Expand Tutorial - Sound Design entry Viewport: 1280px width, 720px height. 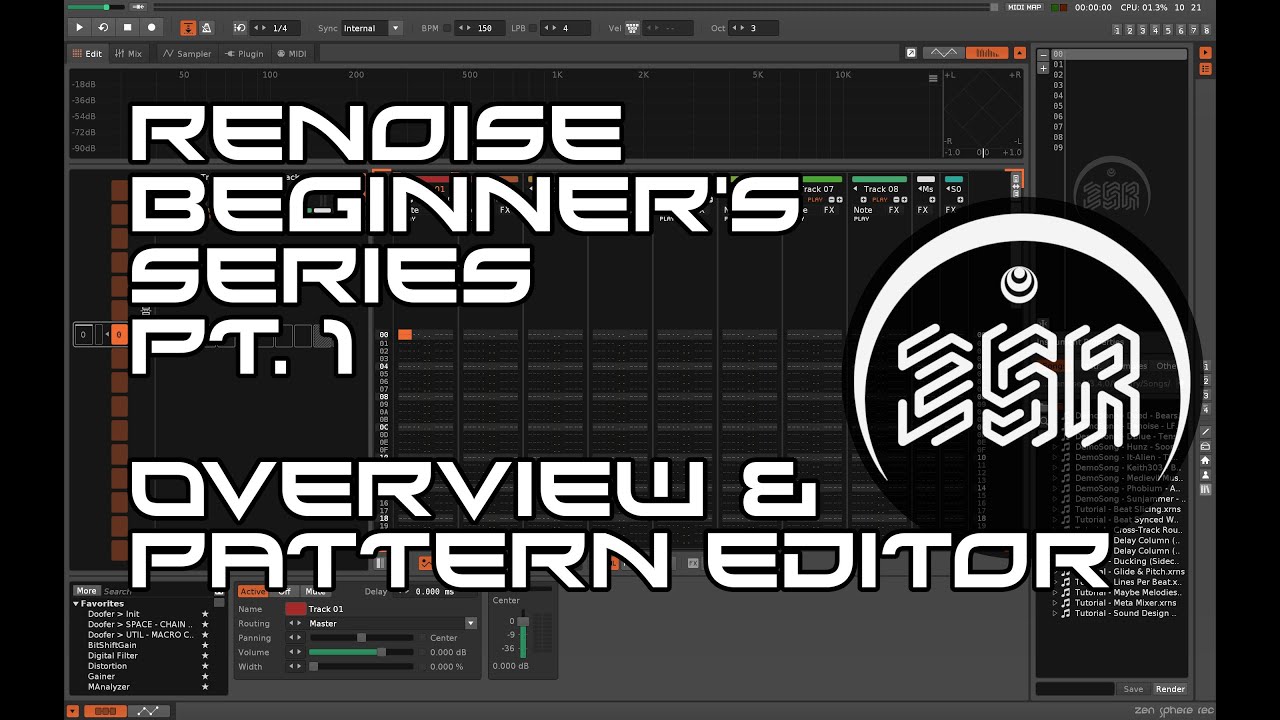click(x=1054, y=613)
